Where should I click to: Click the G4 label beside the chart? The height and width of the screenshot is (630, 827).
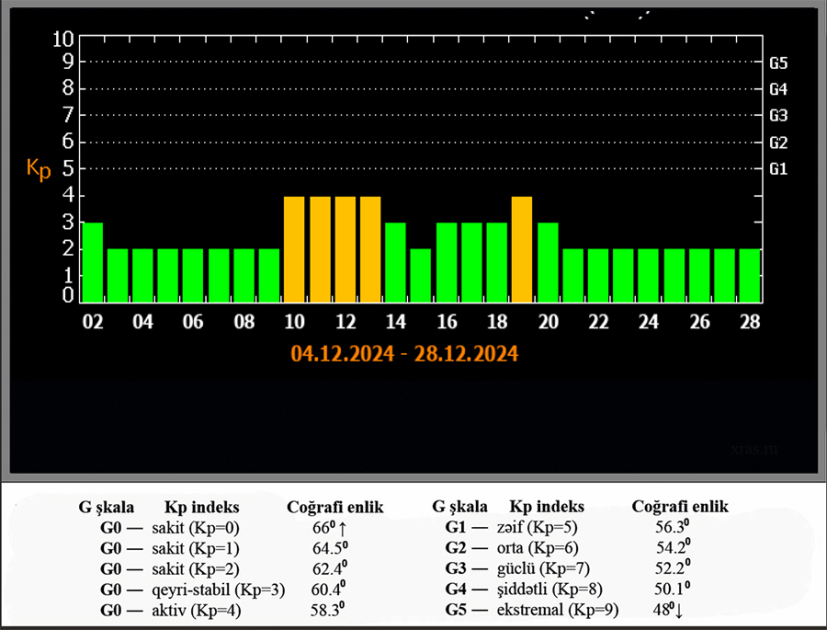(778, 90)
